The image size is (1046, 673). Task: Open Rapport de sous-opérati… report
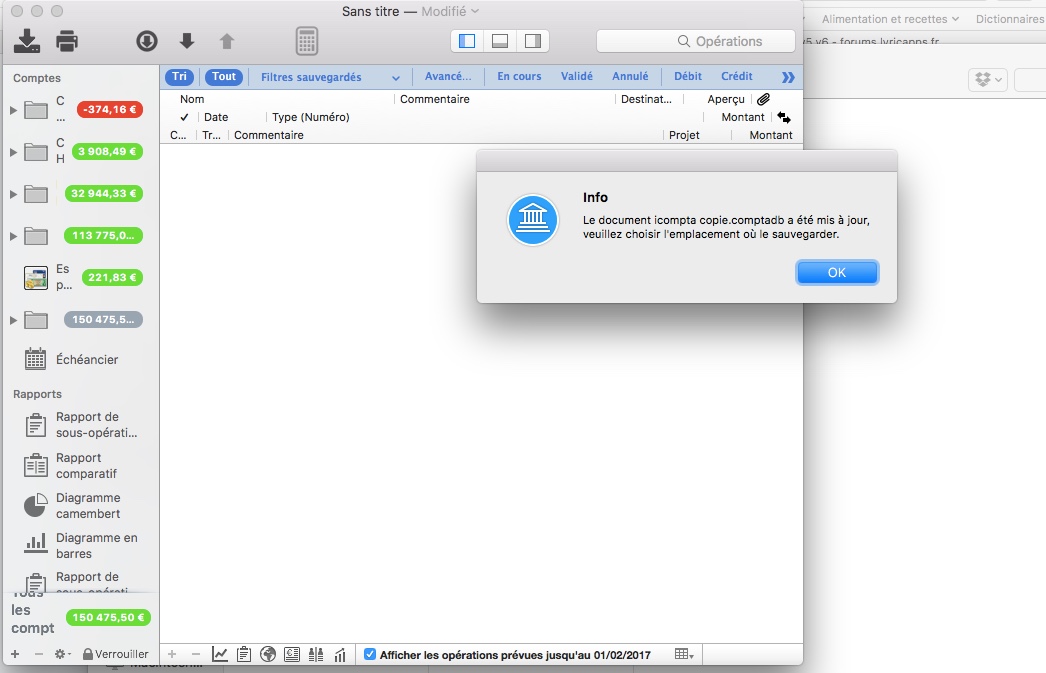(97, 425)
